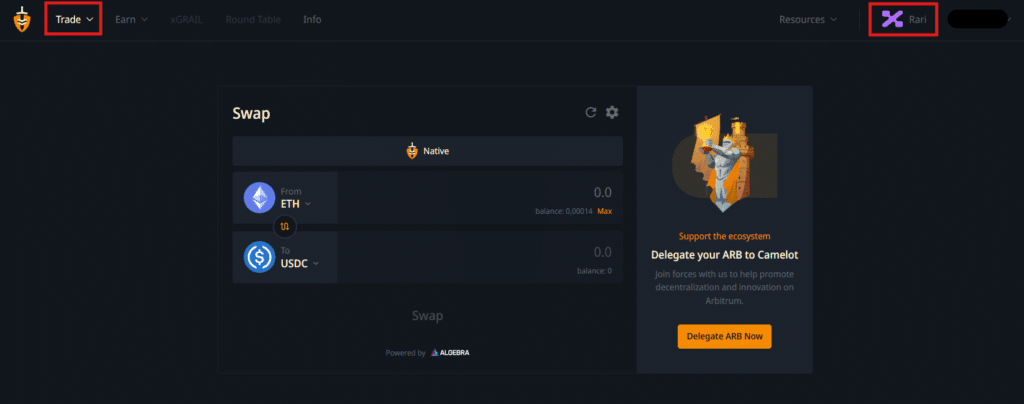
Task: Open the Resources dropdown
Action: tap(808, 20)
